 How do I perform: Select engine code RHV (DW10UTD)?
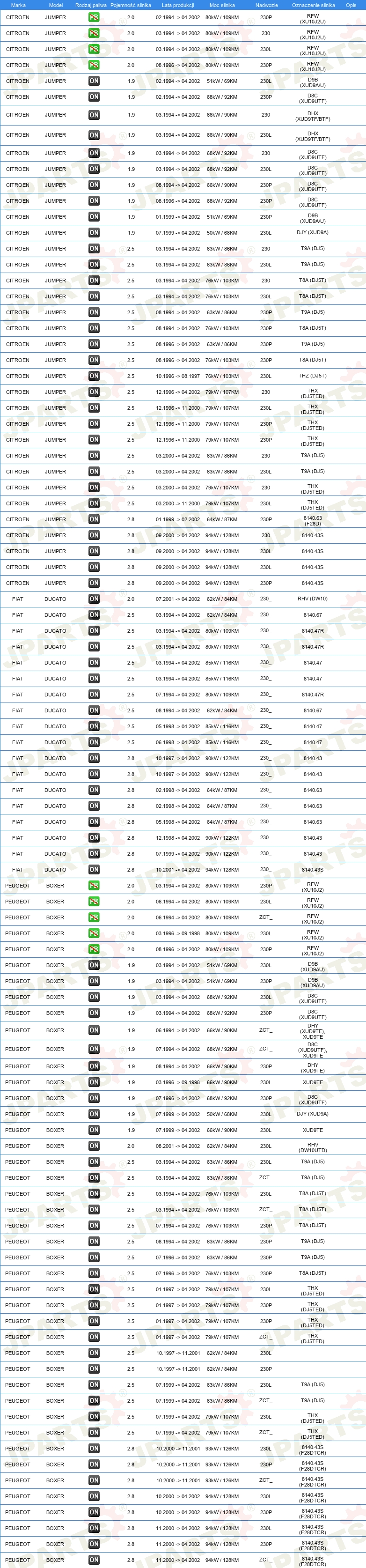click(313, 1147)
